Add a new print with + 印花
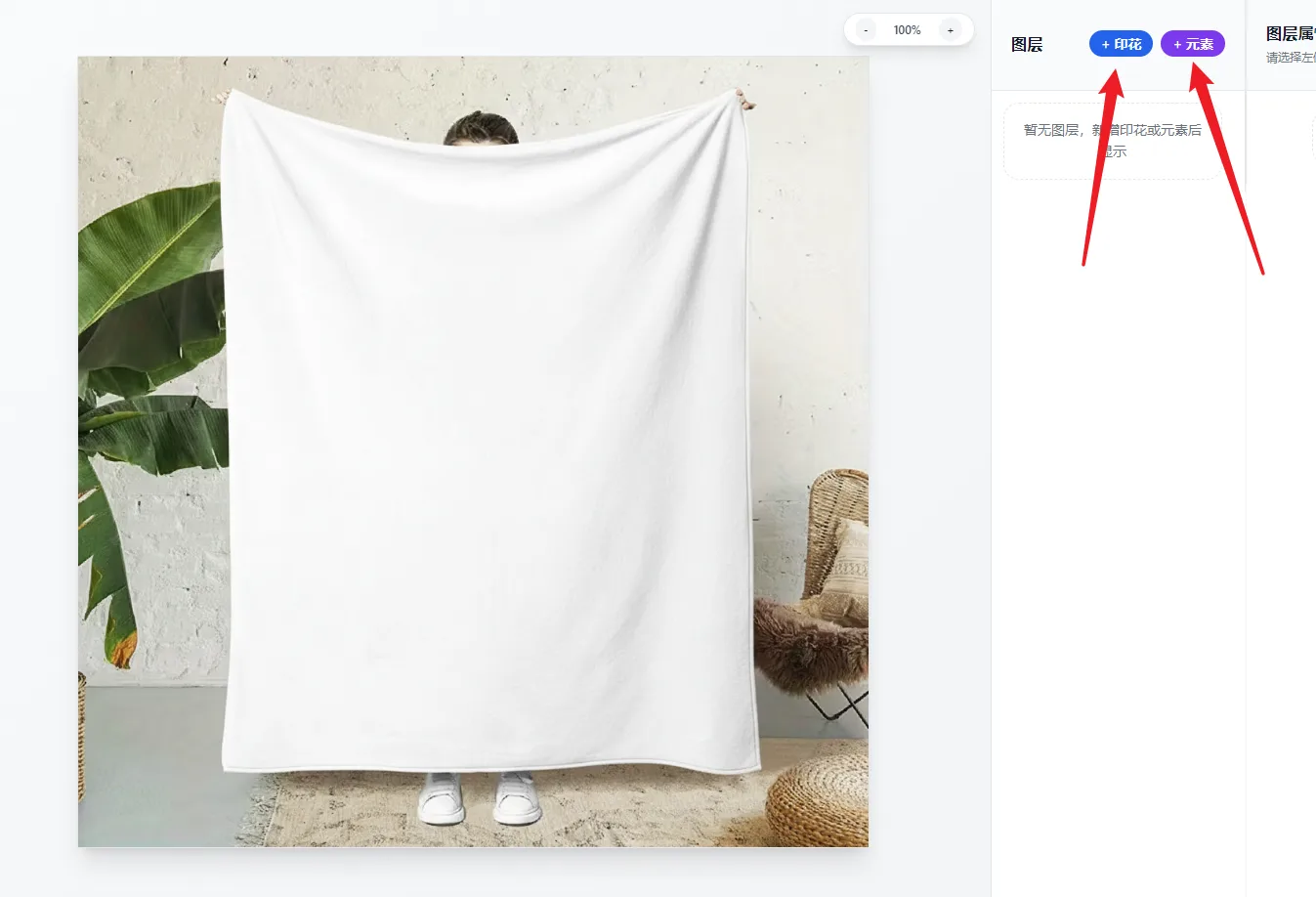1316x897 pixels. (1121, 44)
